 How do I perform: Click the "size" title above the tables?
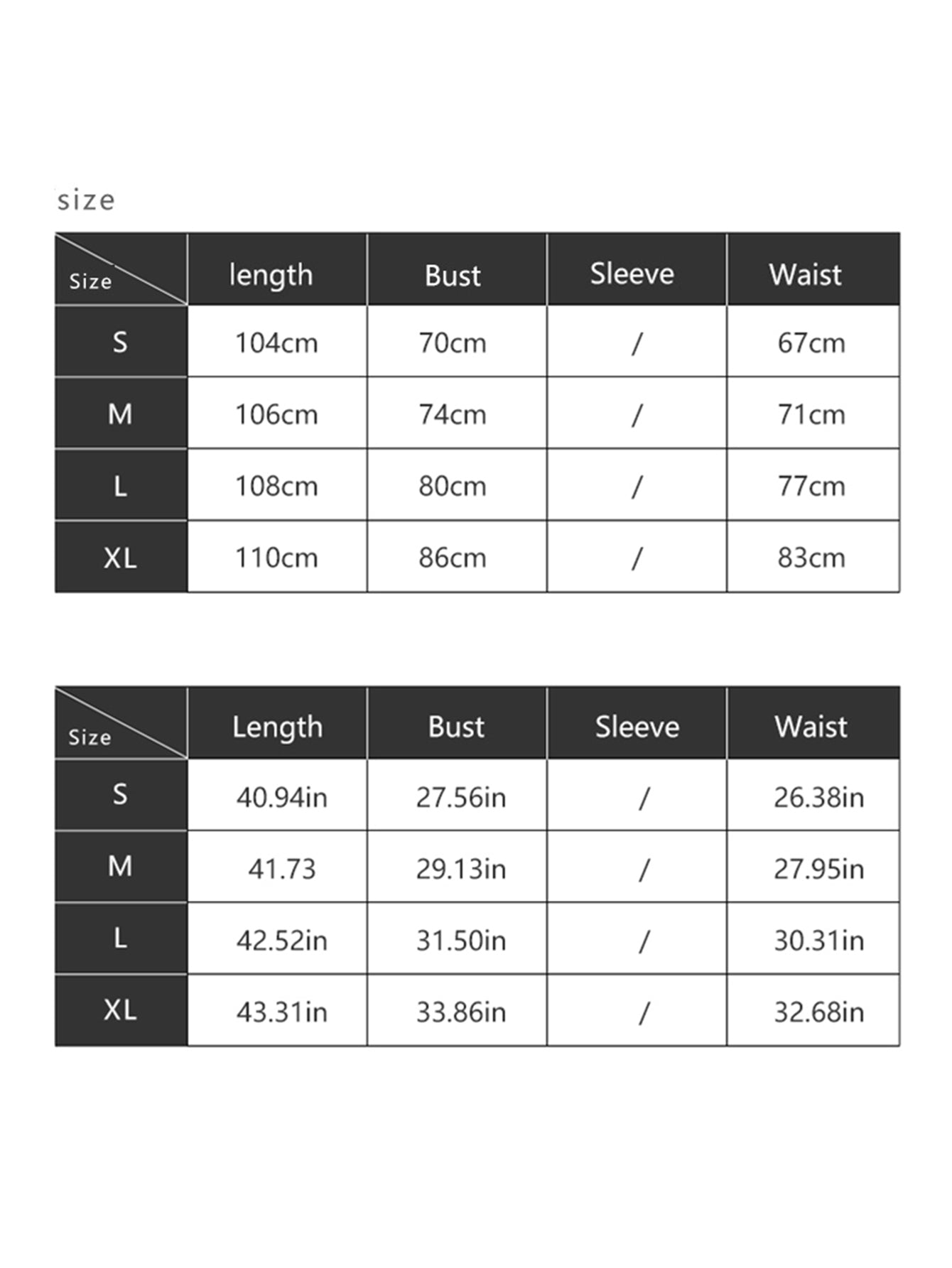coord(86,200)
